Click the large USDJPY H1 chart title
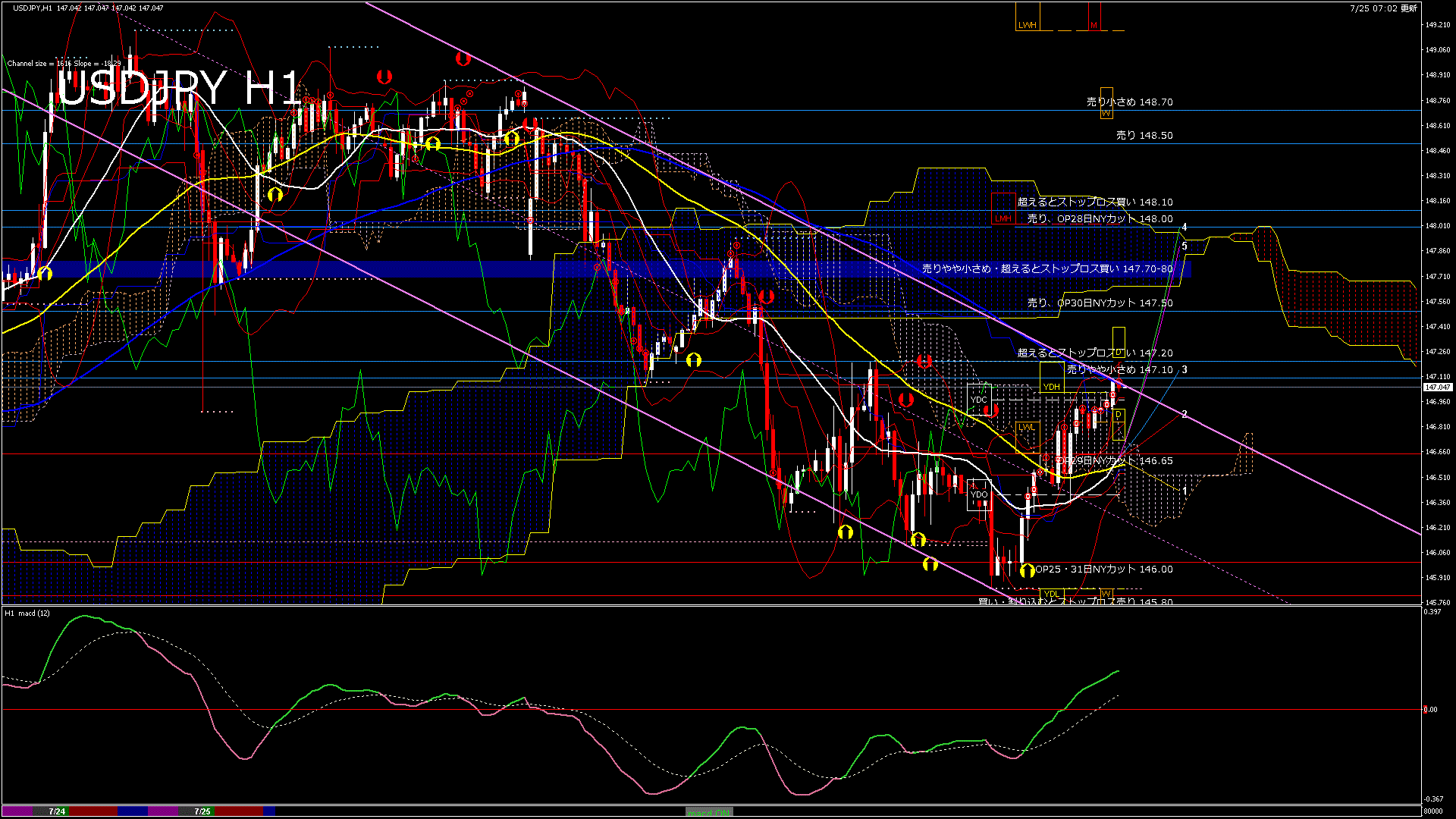The image size is (1456, 819). tap(179, 89)
